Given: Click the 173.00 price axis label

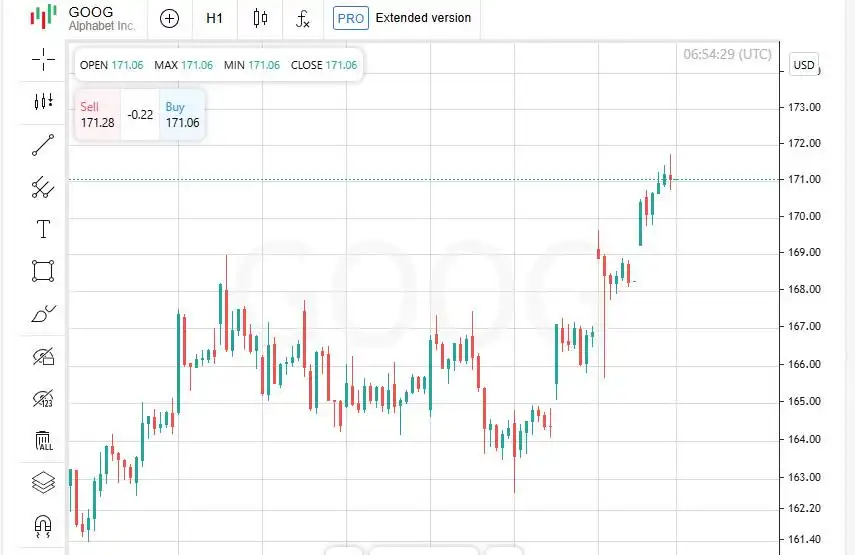Looking at the screenshot, I should [x=804, y=107].
